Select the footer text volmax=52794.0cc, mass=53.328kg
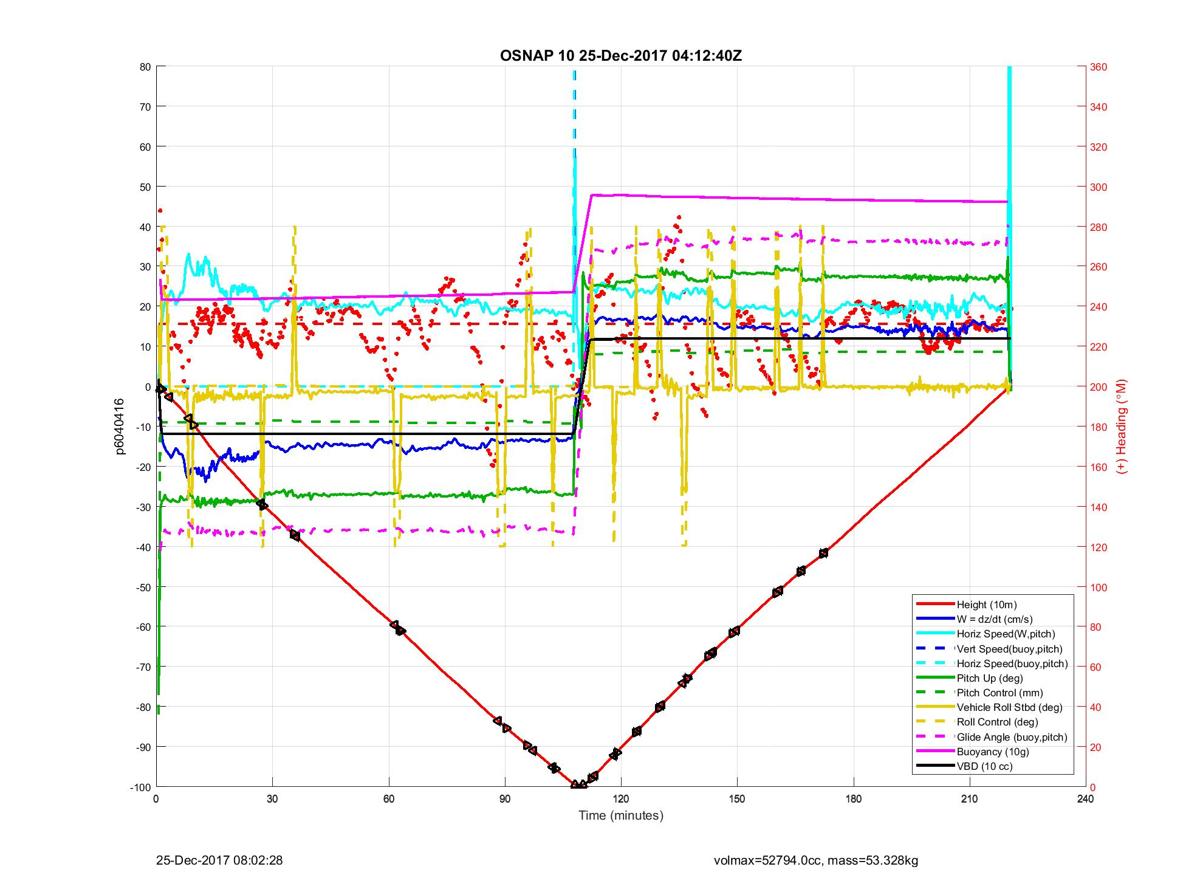The height and width of the screenshot is (885, 1200). (x=815, y=859)
